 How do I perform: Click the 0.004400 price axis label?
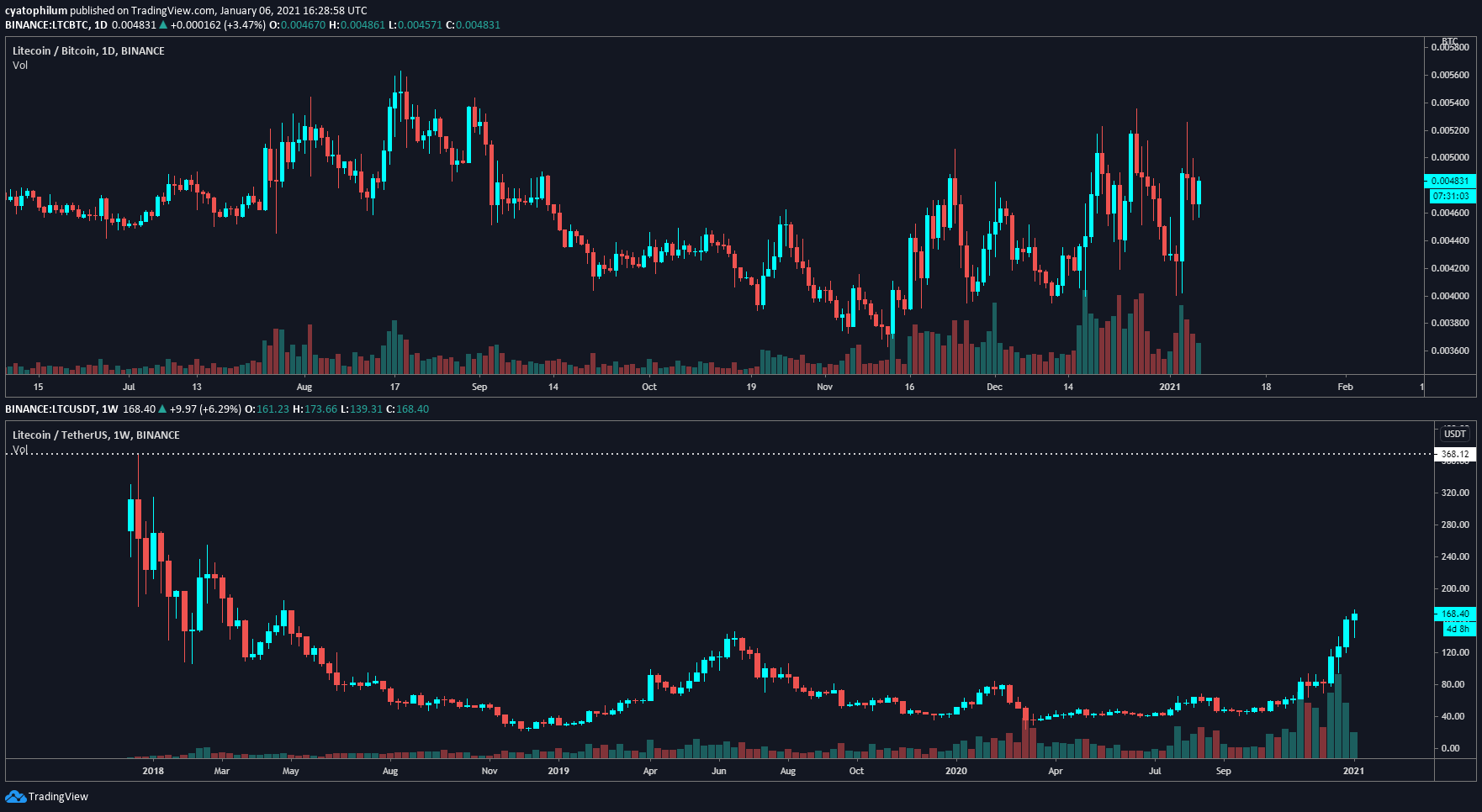(1450, 240)
